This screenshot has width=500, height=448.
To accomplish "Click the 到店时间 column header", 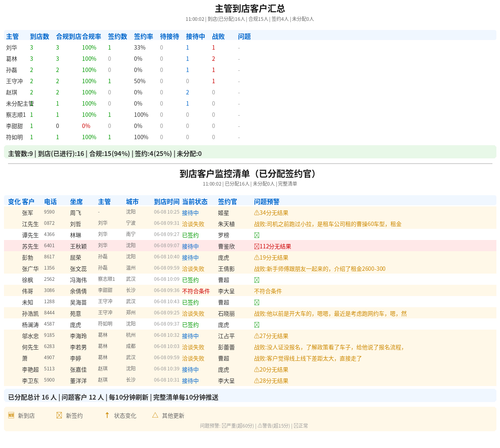I will point(167,202).
